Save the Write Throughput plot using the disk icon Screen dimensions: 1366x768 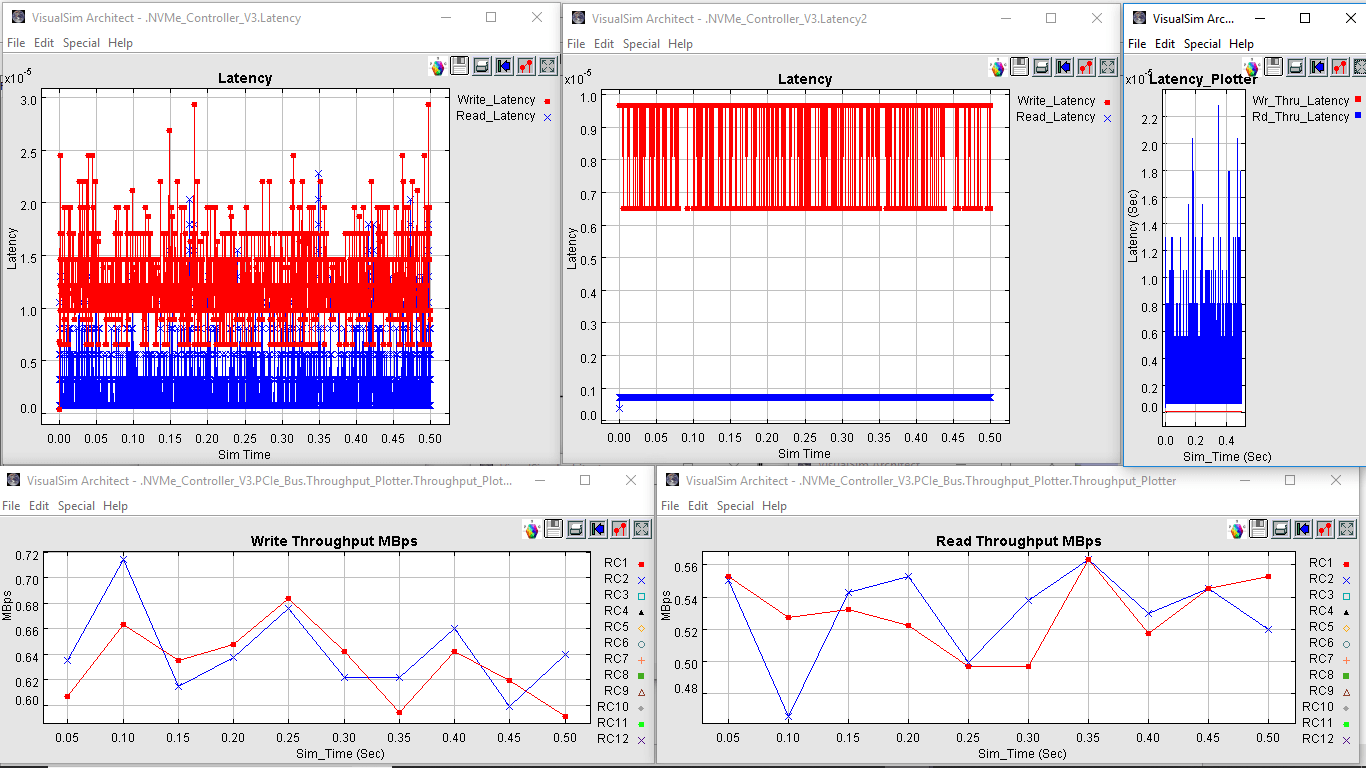tap(554, 529)
